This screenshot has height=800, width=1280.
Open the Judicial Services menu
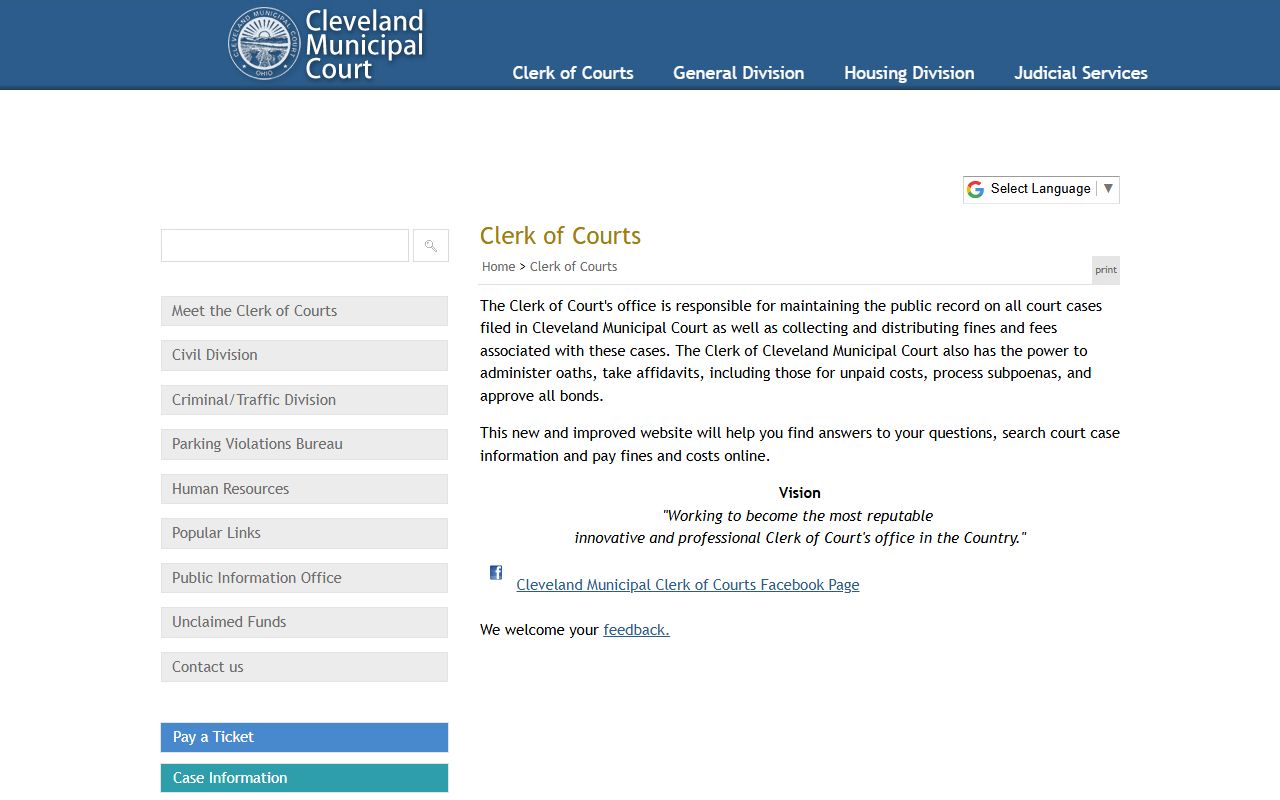click(x=1081, y=73)
